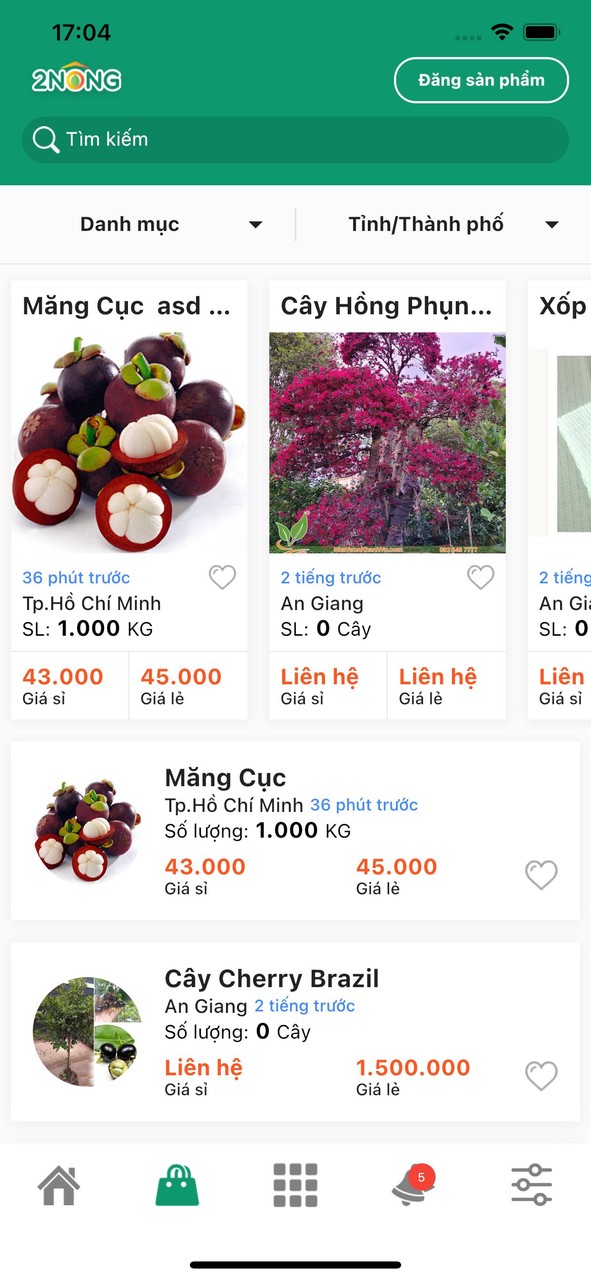
Task: Expand the Tỉnh/Thành phố selector
Action: pos(426,224)
